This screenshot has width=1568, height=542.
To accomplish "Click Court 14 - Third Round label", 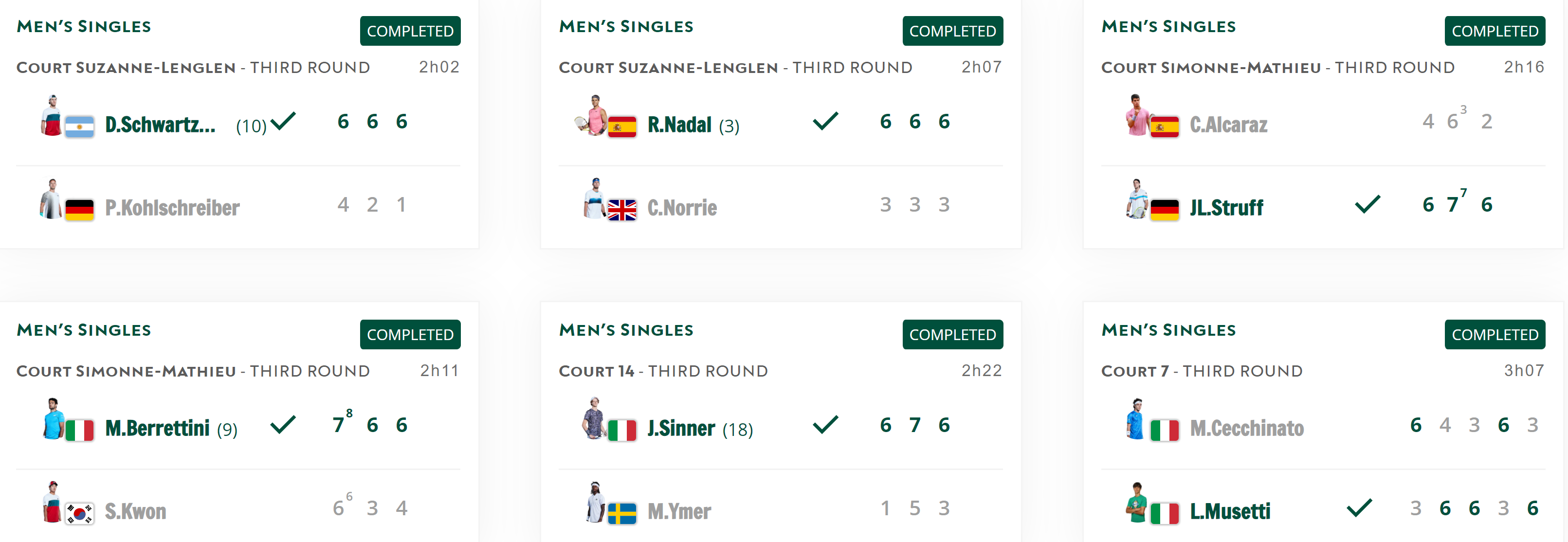I will pyautogui.click(x=663, y=371).
